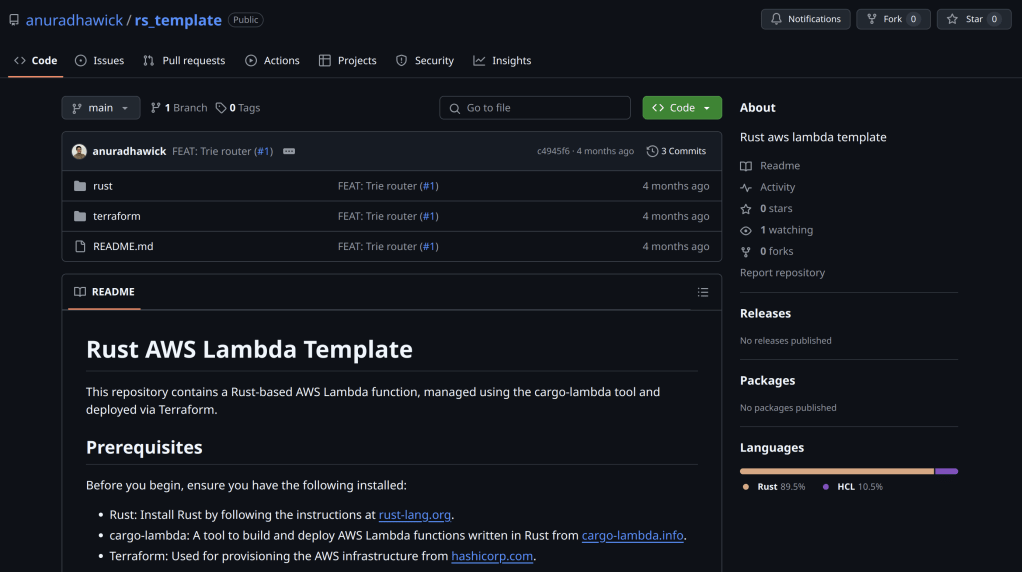Switch to the Issues tab
Viewport: 1022px width, 572px height.
[x=99, y=61]
